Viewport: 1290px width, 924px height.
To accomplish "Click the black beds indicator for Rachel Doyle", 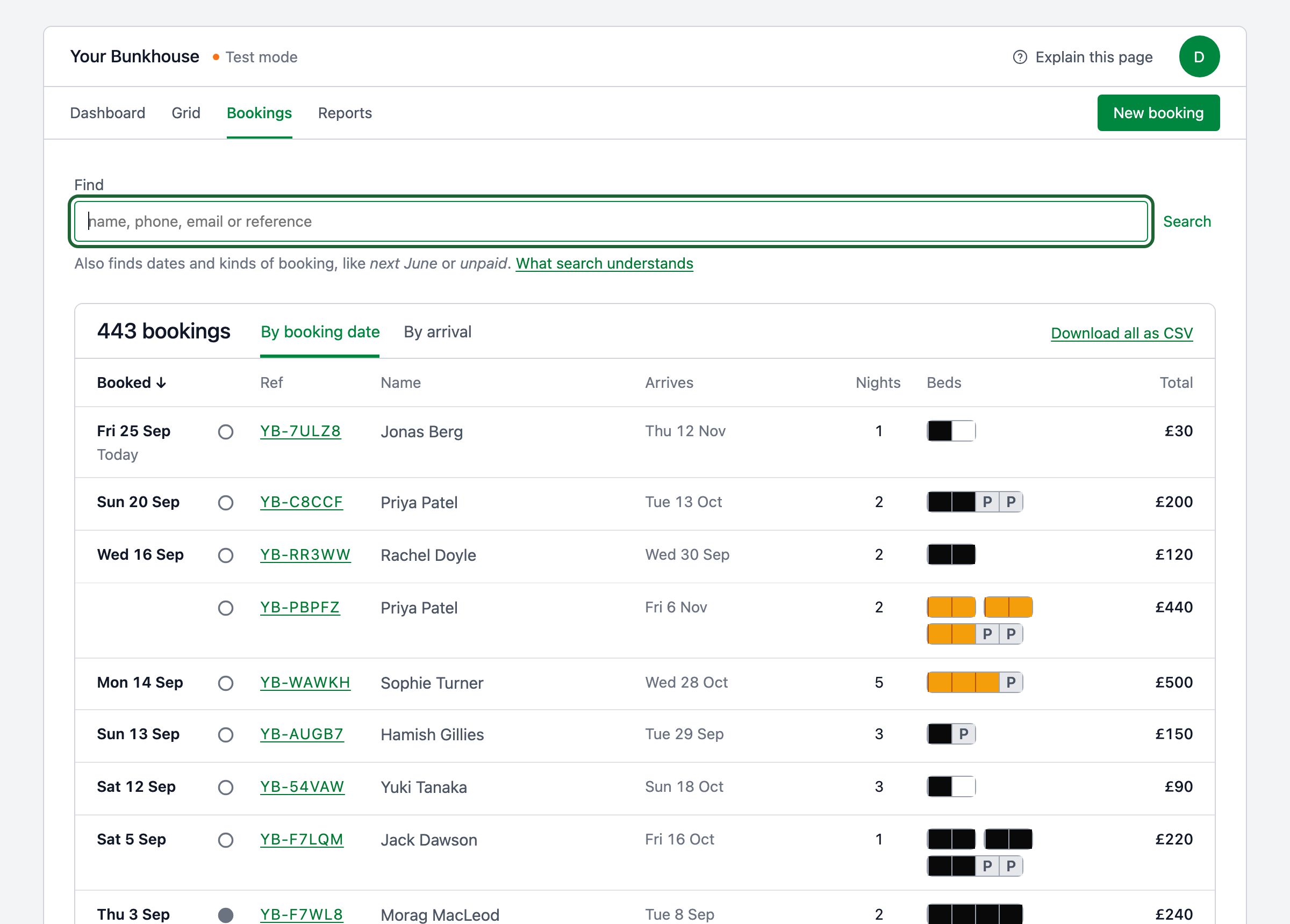I will (951, 554).
